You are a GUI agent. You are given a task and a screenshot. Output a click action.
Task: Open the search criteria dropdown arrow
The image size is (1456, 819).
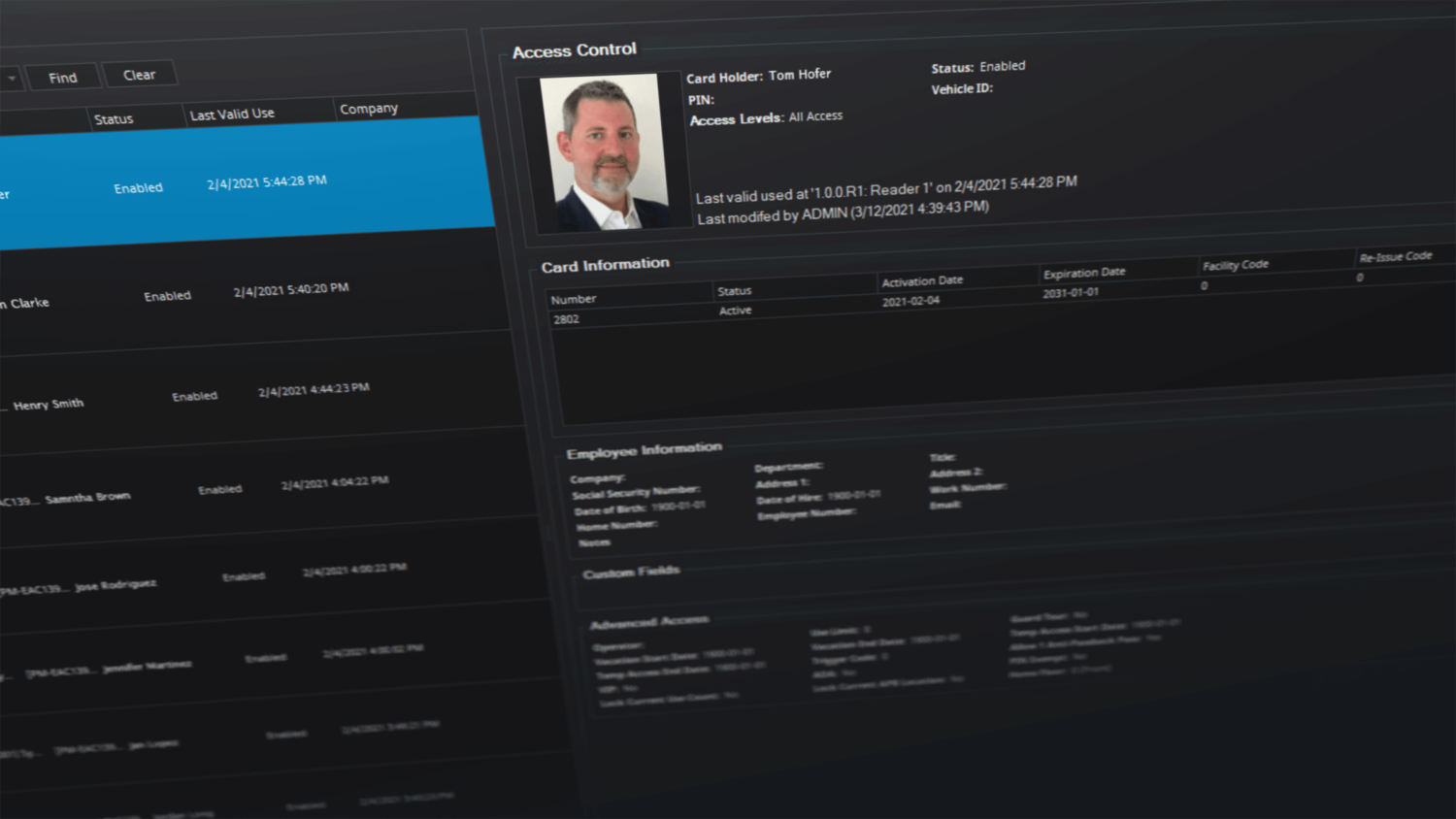[x=10, y=78]
